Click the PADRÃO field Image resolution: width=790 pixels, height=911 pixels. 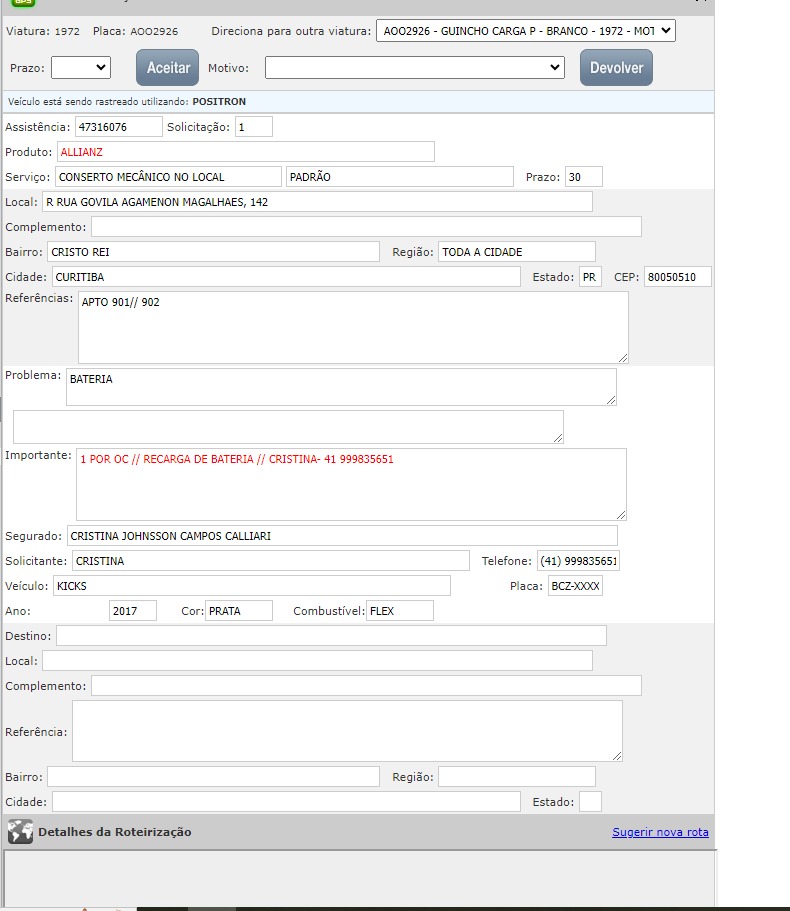coord(400,177)
